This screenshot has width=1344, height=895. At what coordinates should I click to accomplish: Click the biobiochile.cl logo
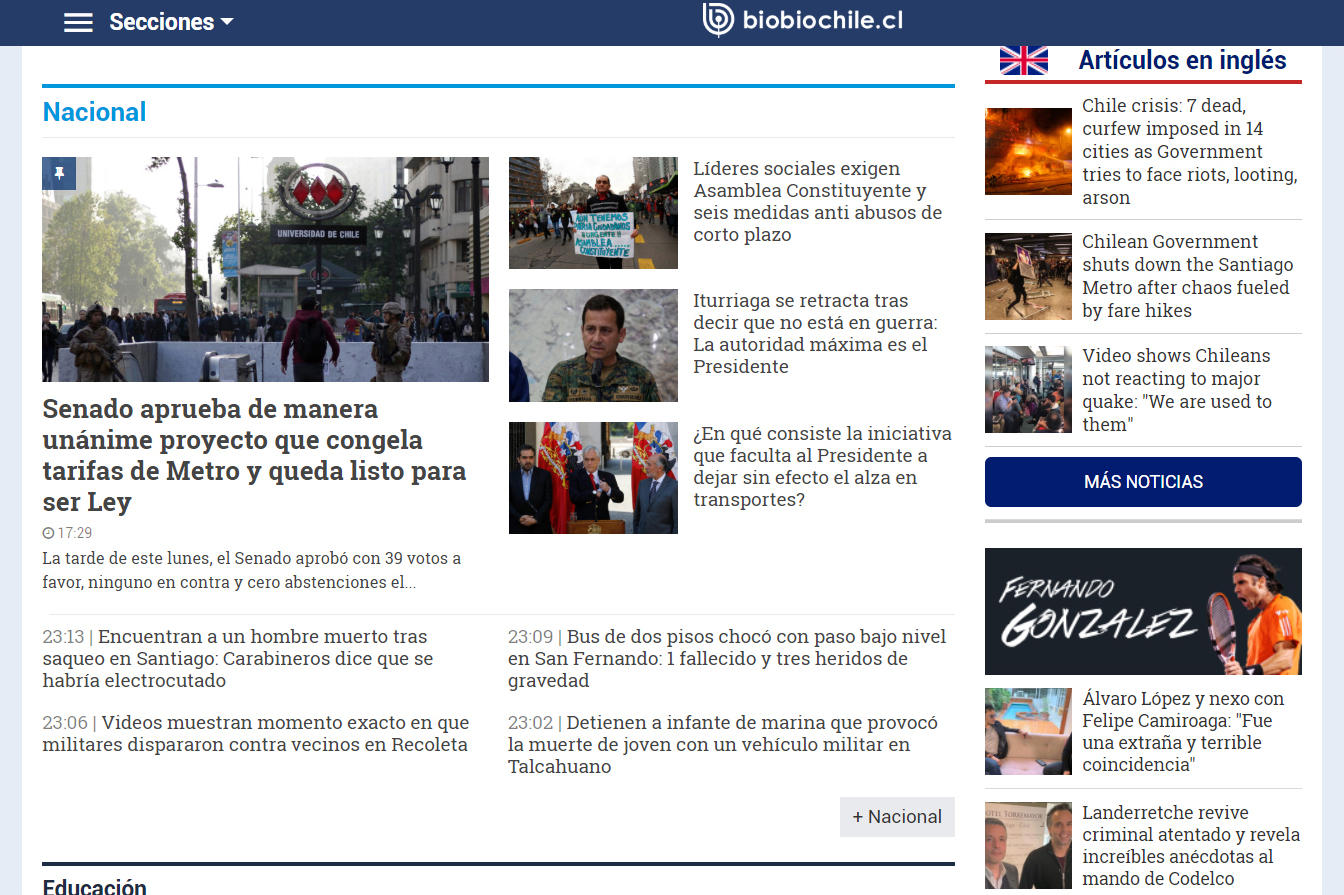tap(803, 20)
